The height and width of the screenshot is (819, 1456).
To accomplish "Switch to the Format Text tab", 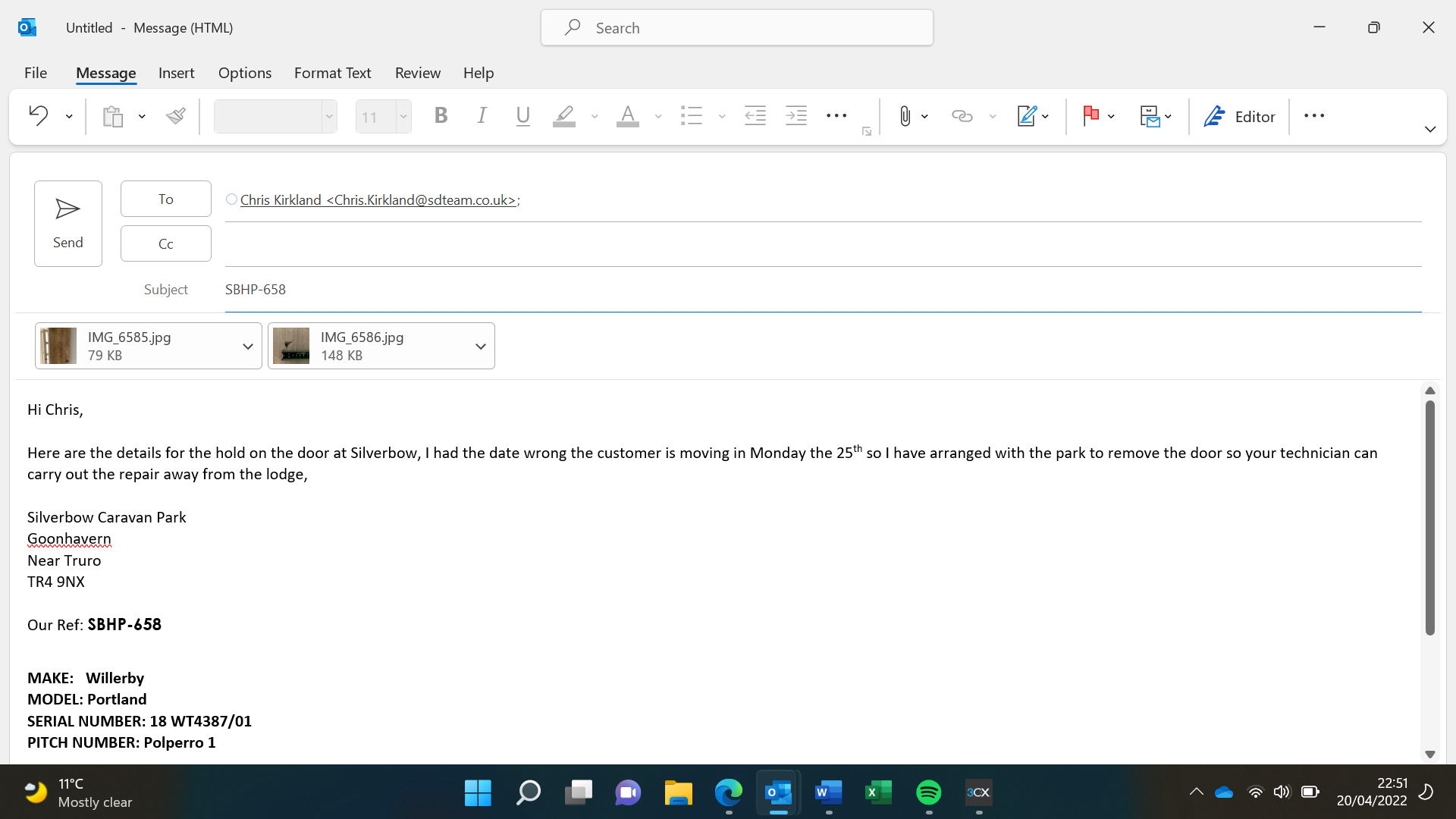I will [x=332, y=73].
